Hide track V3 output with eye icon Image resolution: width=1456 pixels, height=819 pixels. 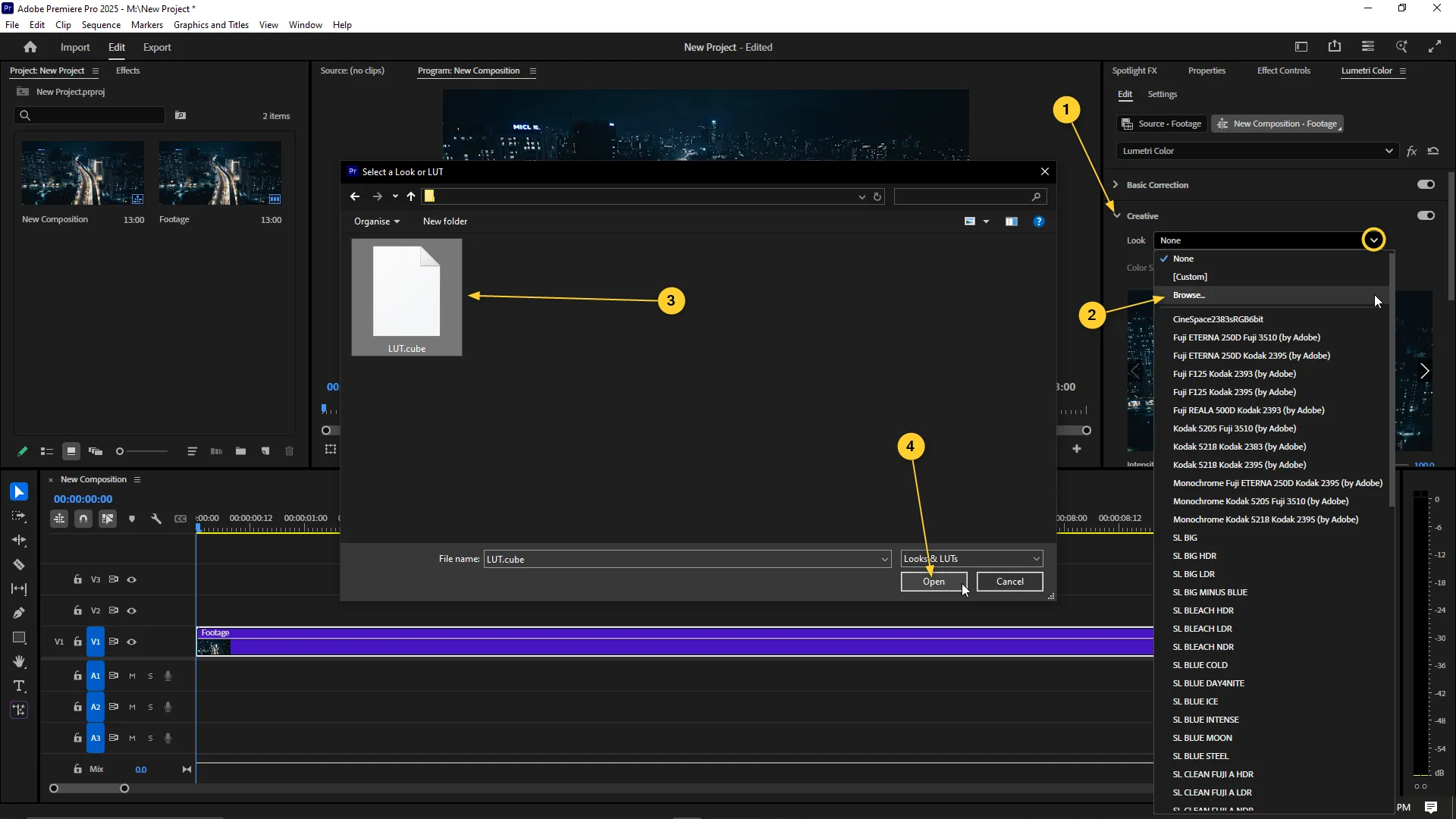(131, 579)
